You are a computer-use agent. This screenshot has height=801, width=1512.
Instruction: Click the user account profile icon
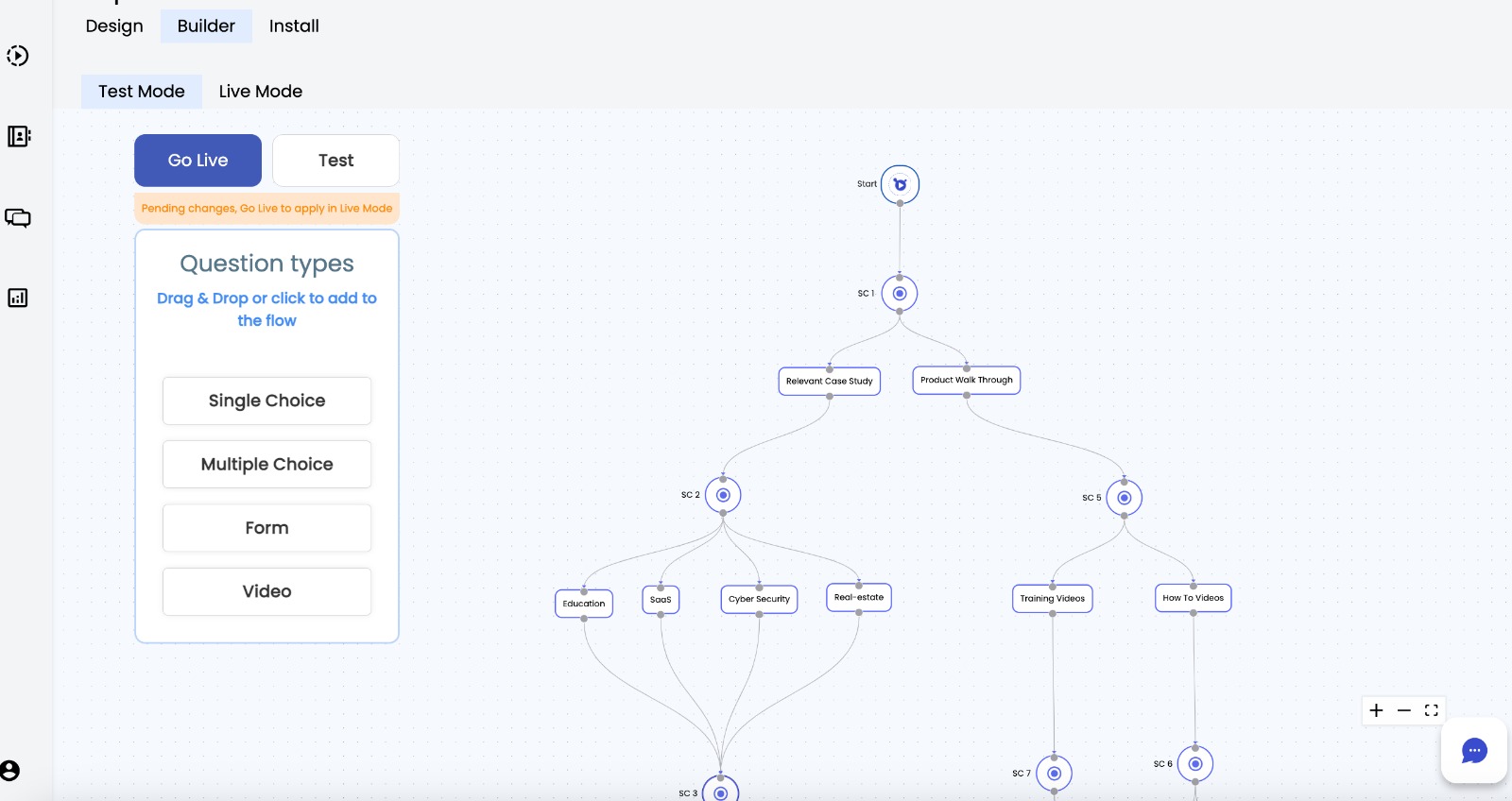[x=10, y=771]
